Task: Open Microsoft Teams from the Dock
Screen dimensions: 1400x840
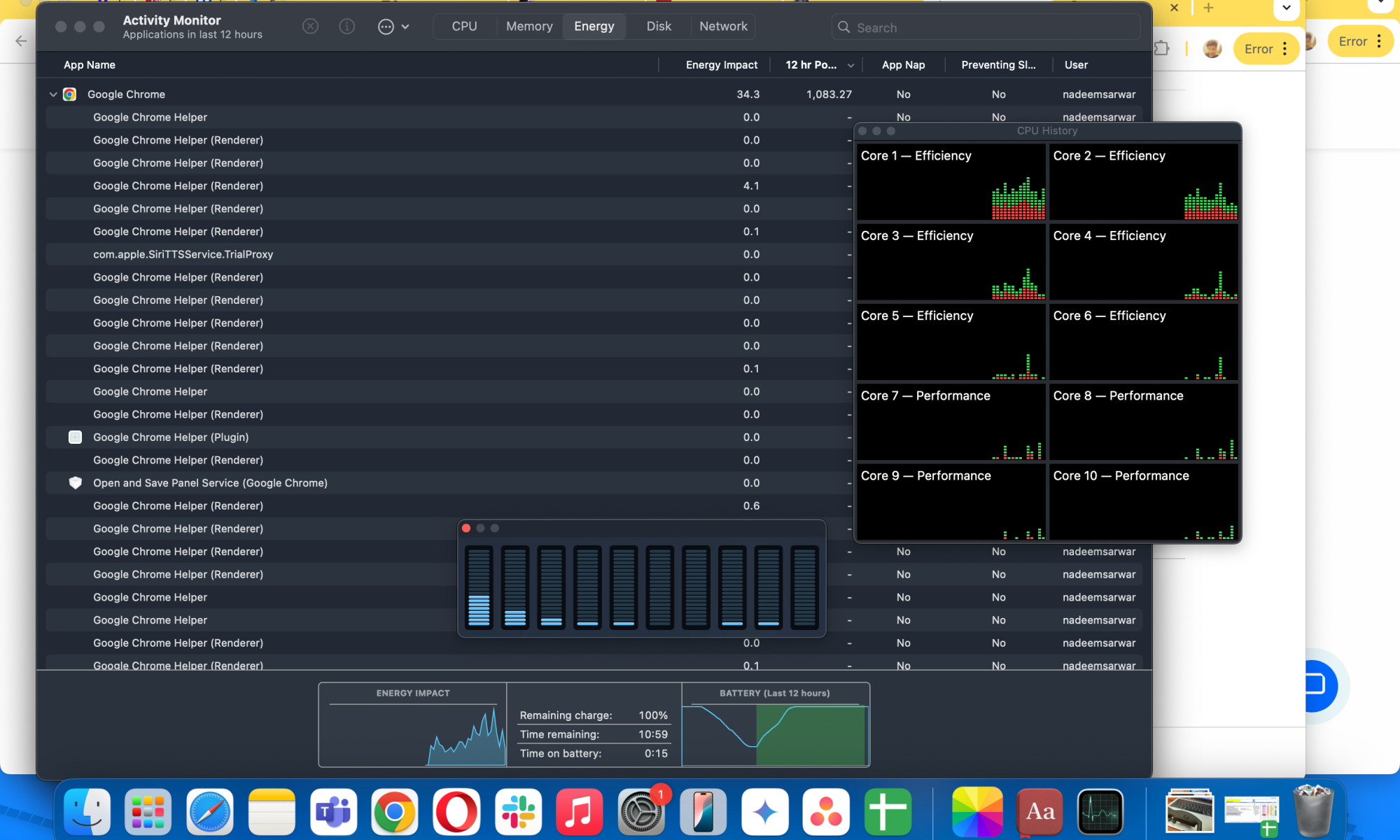Action: point(334,812)
